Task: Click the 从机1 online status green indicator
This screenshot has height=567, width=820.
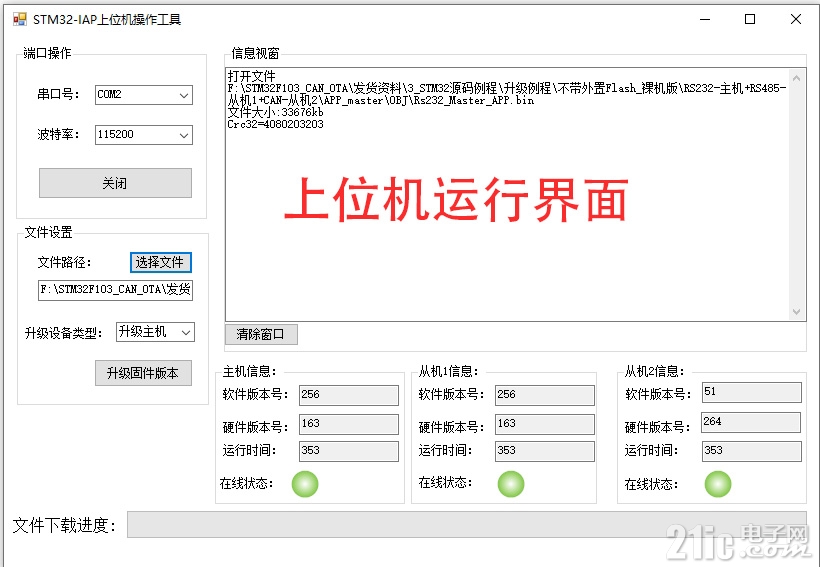Action: pos(511,484)
